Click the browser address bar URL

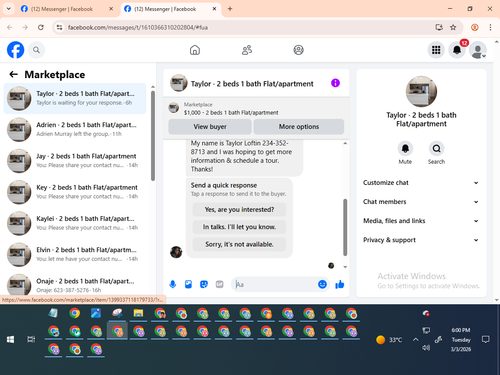pyautogui.click(x=138, y=27)
